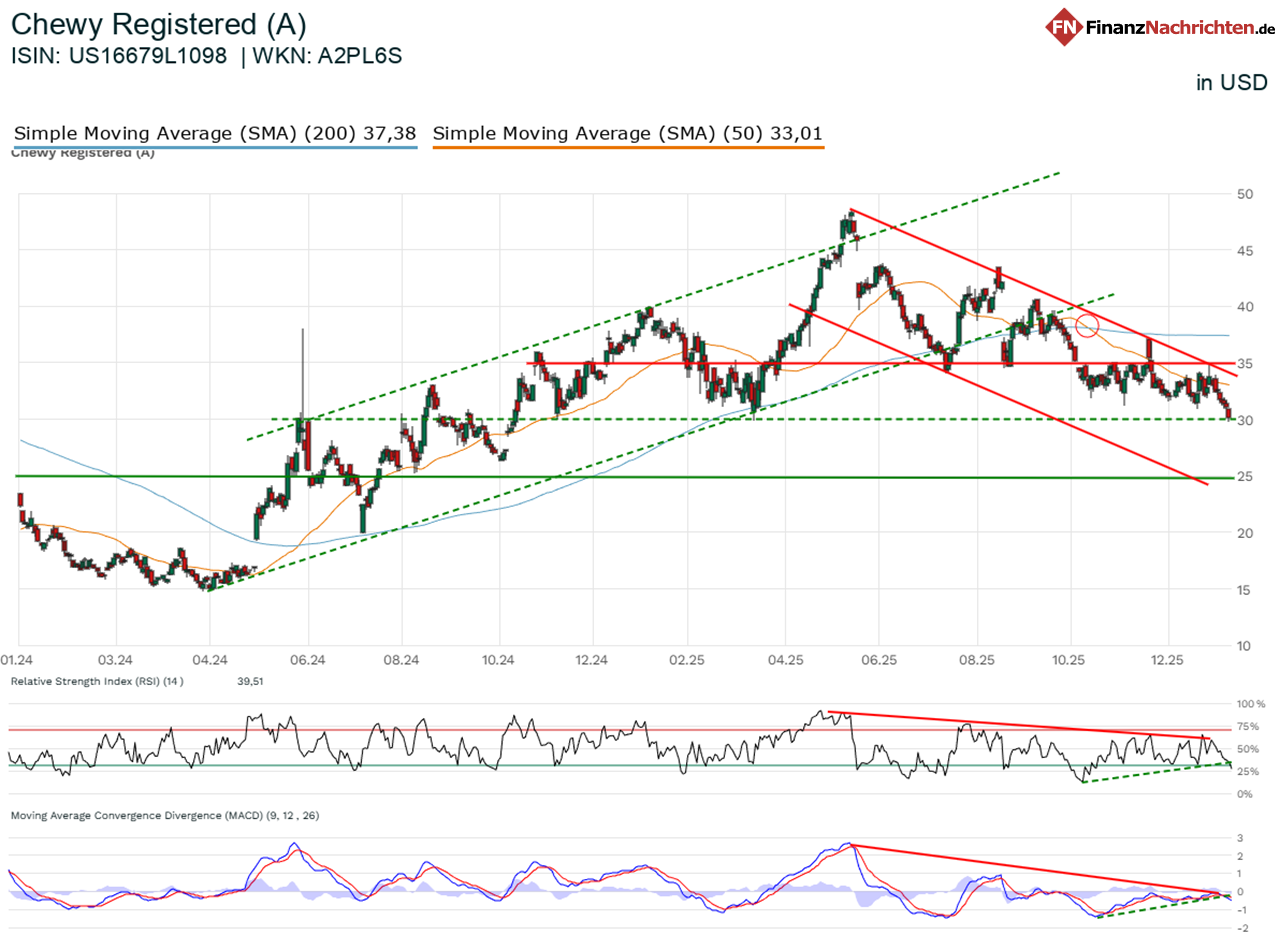Click the small red circle marker on chart
Image resolution: width=1280 pixels, height=940 pixels.
(1088, 324)
